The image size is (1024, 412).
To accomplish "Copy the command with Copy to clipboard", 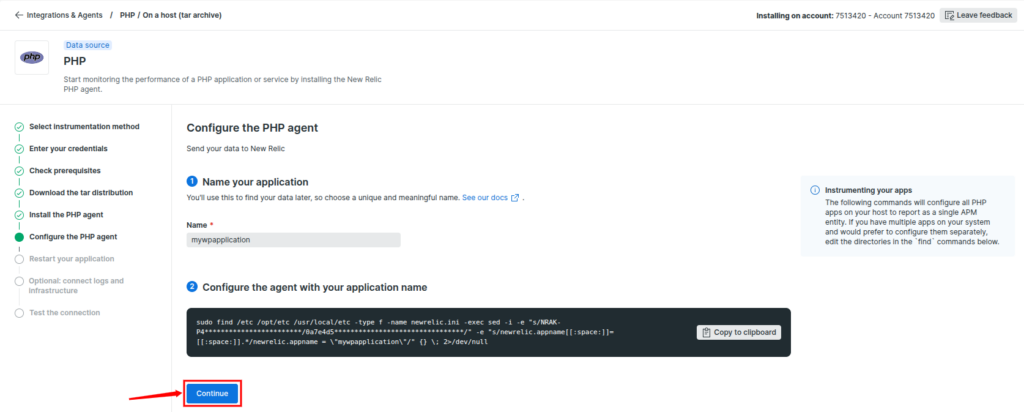I will click(x=739, y=332).
